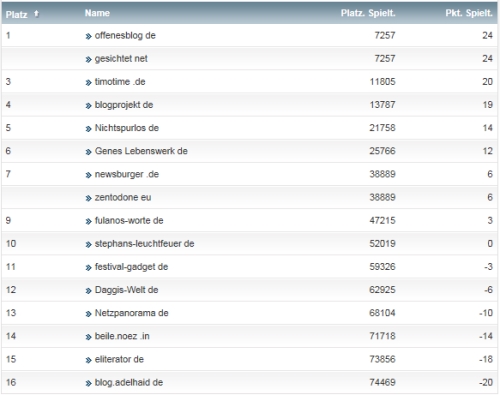Select the Platz. Spielt. value 13787

[x=382, y=105]
